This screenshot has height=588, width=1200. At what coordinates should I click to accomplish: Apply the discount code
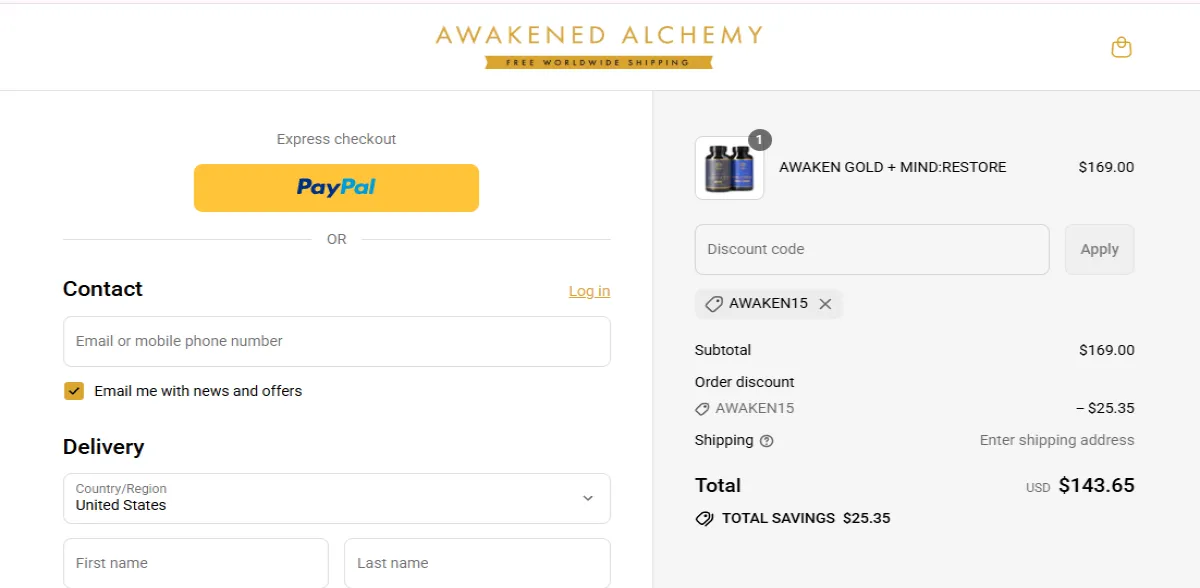(1099, 249)
